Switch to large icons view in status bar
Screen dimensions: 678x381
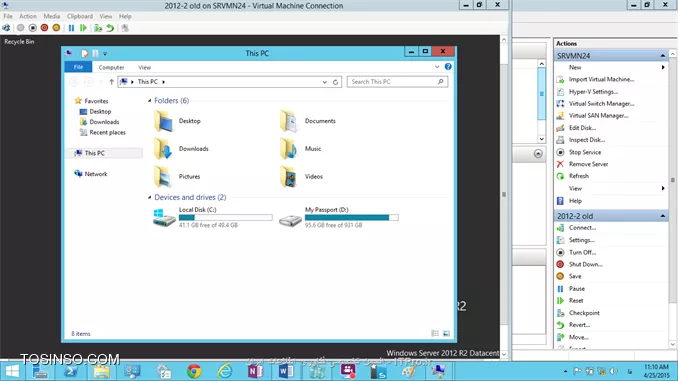[446, 333]
